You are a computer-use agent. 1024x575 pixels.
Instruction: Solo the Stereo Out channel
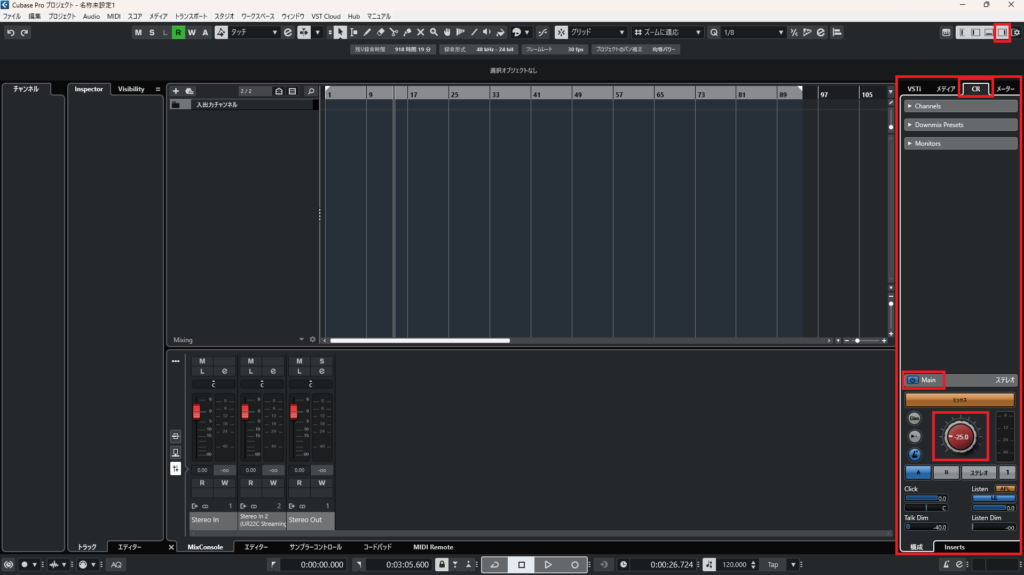tap(321, 361)
